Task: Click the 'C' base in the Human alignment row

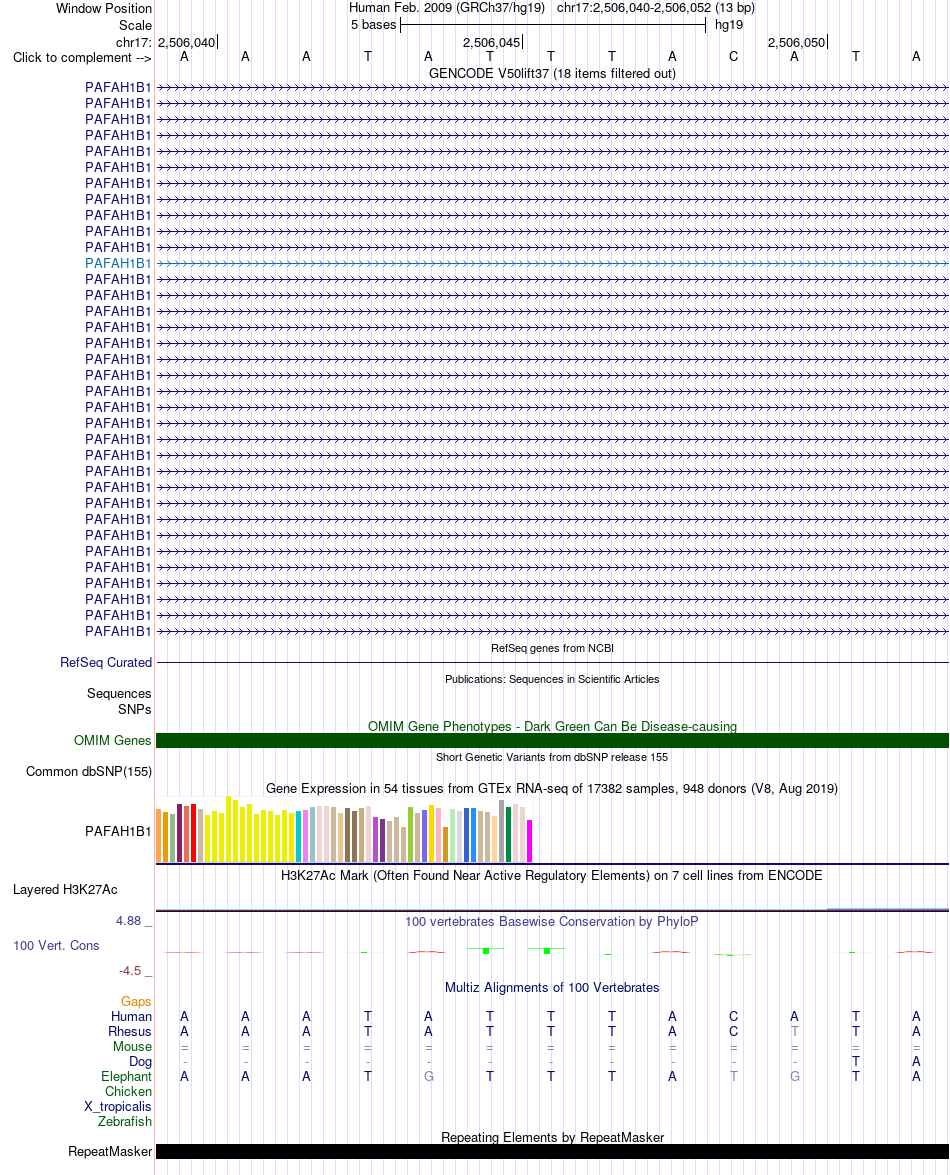Action: point(733,1017)
